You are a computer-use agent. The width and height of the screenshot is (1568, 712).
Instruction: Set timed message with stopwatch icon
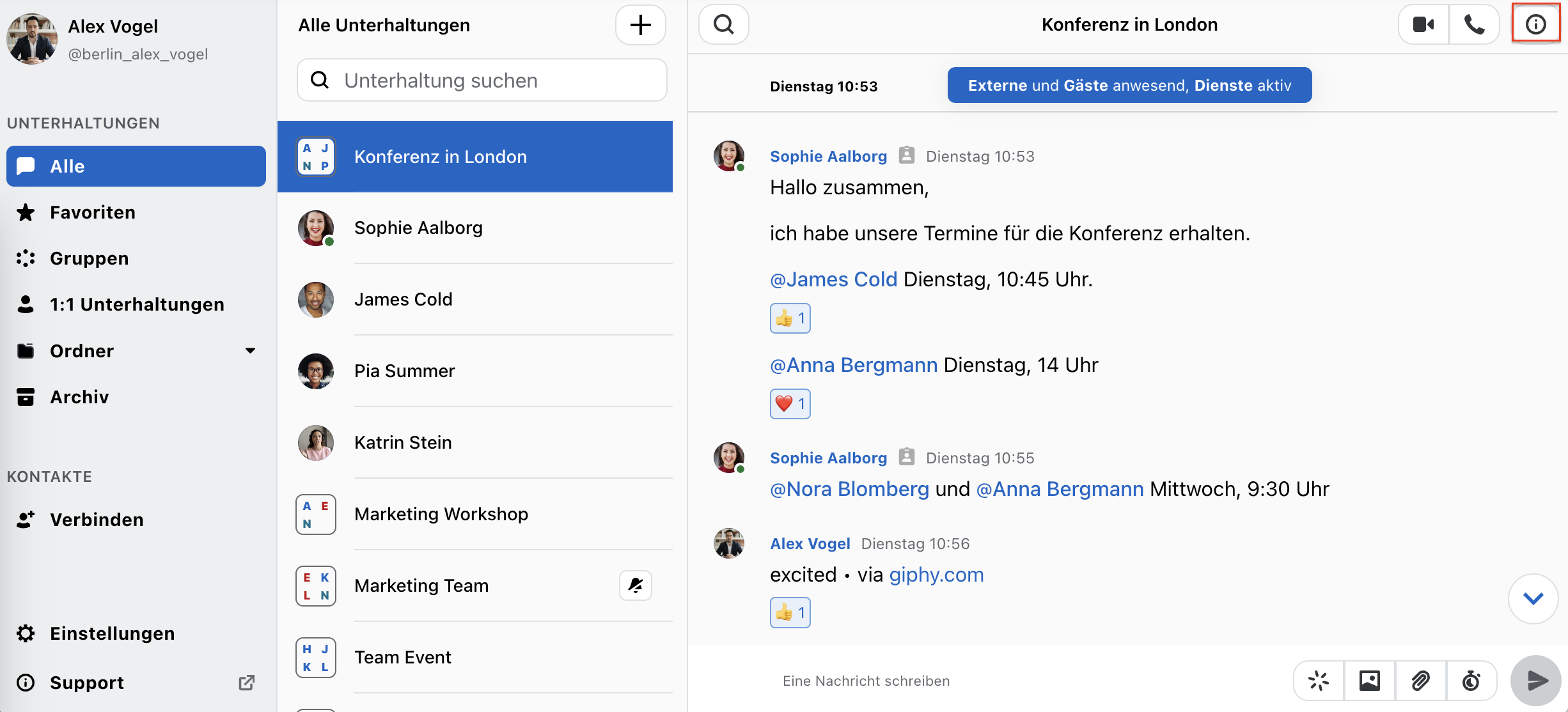click(1471, 681)
